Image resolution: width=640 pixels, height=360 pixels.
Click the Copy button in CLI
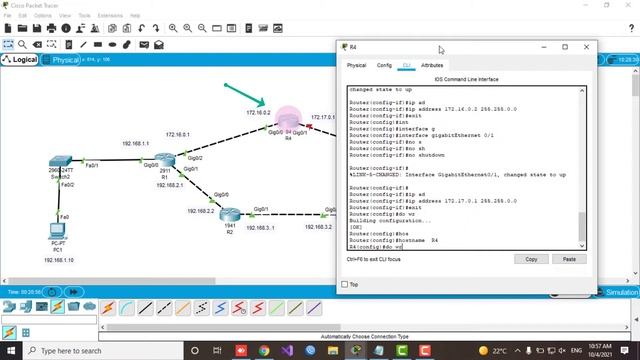coord(531,259)
